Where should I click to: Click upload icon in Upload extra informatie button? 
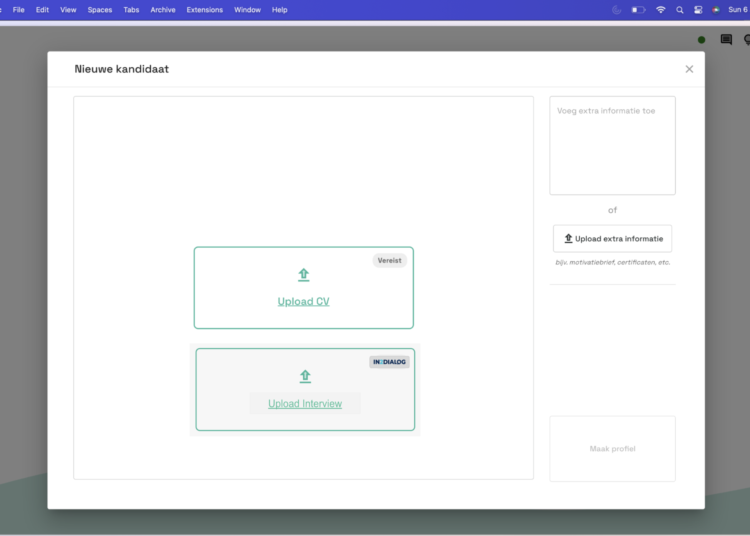(x=568, y=239)
